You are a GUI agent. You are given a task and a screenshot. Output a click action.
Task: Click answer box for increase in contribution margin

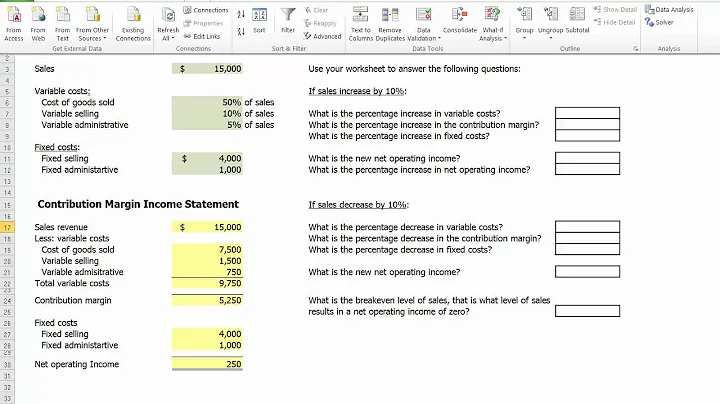(587, 124)
